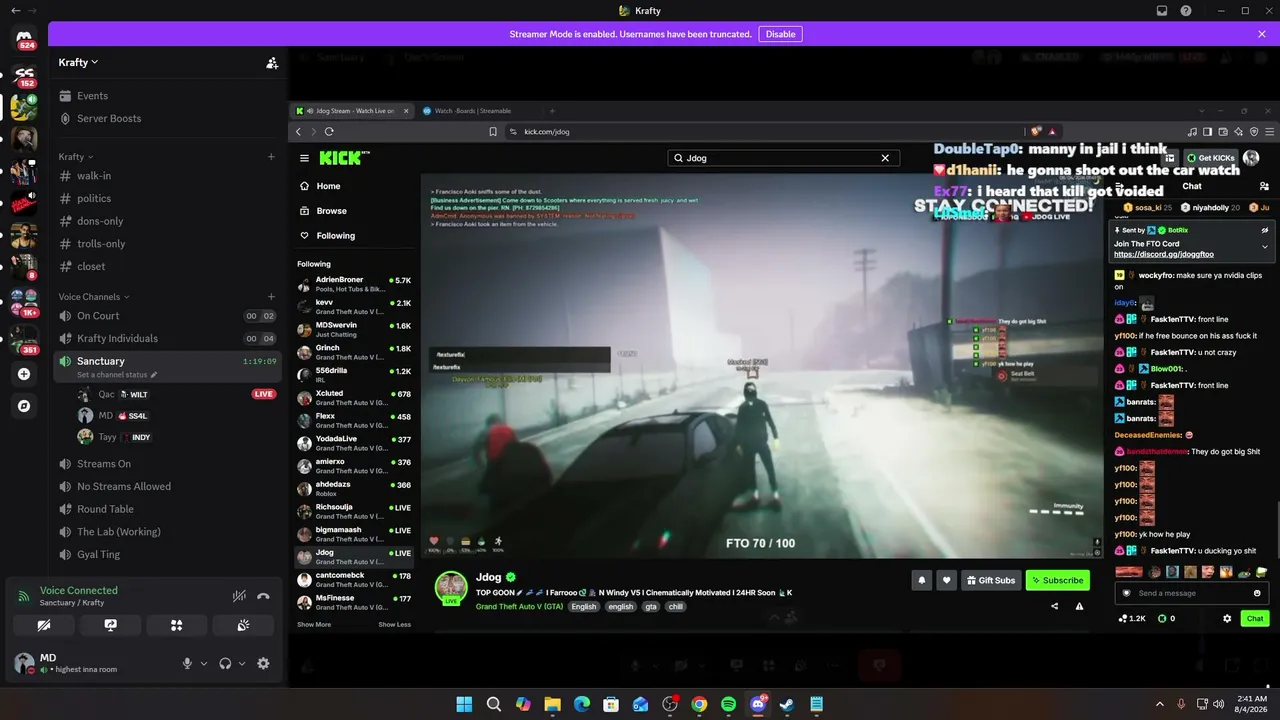
Task: Open headphone output options arrow
Action: pos(242,663)
